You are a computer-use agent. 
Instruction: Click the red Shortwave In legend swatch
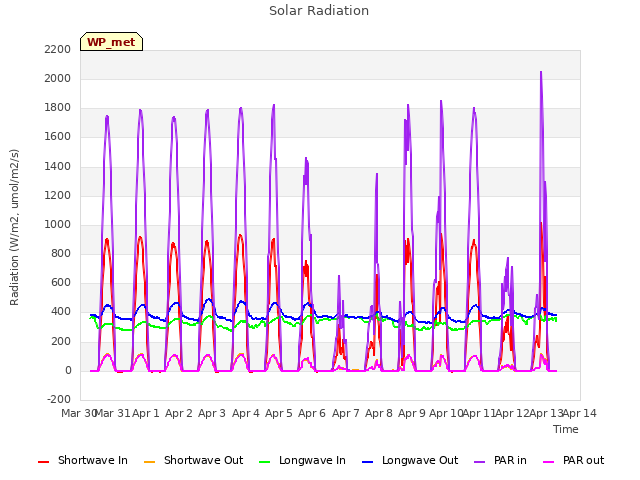pos(43,462)
